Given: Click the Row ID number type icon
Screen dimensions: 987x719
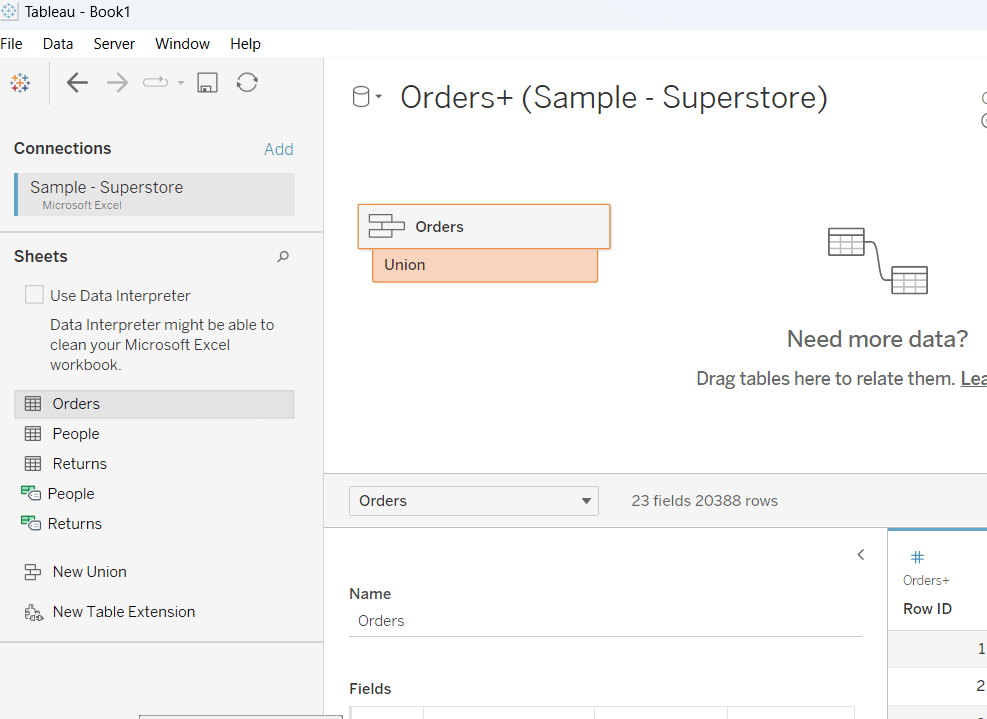Looking at the screenshot, I should (917, 557).
